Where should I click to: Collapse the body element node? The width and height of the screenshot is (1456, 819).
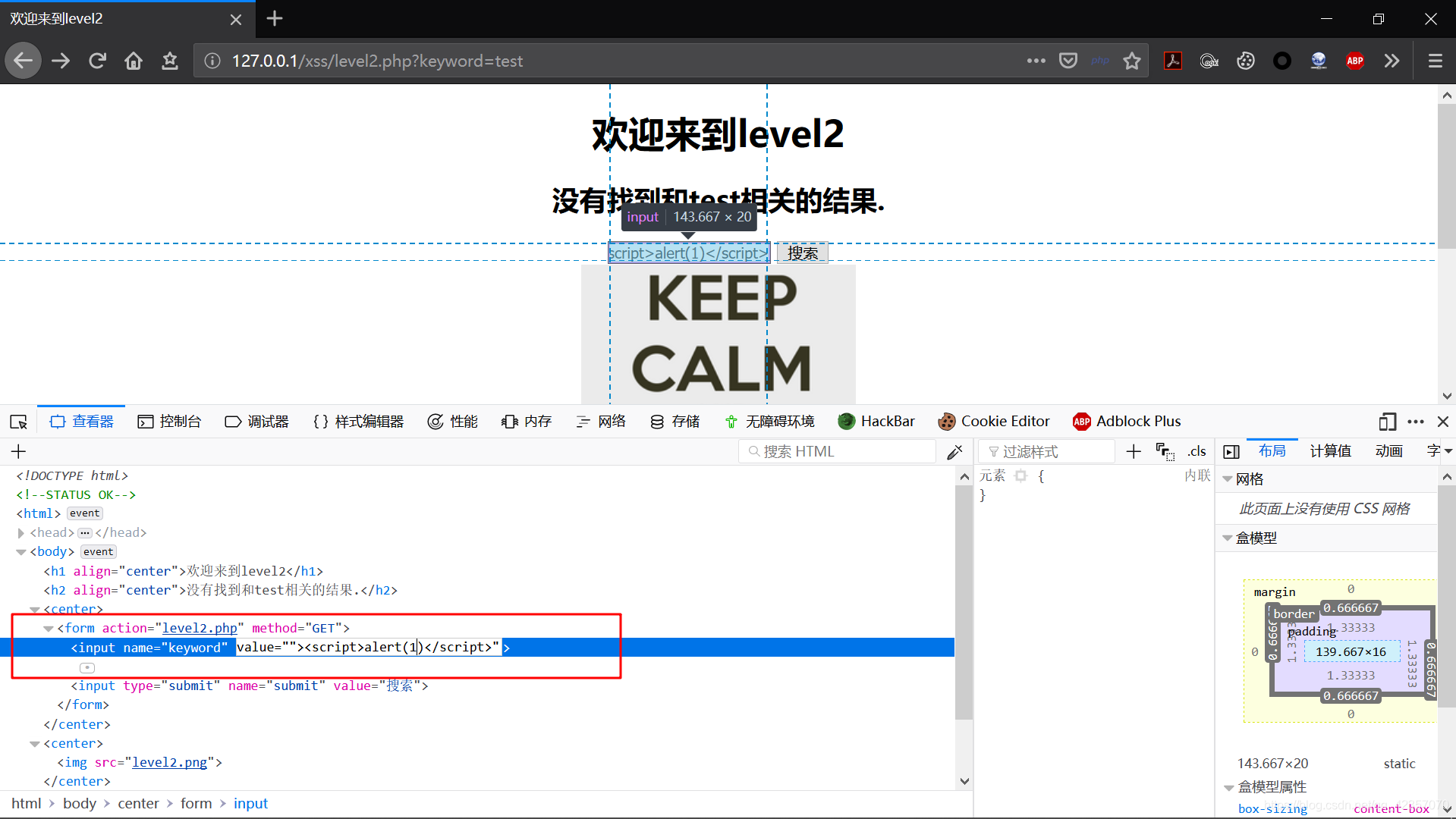click(x=20, y=552)
